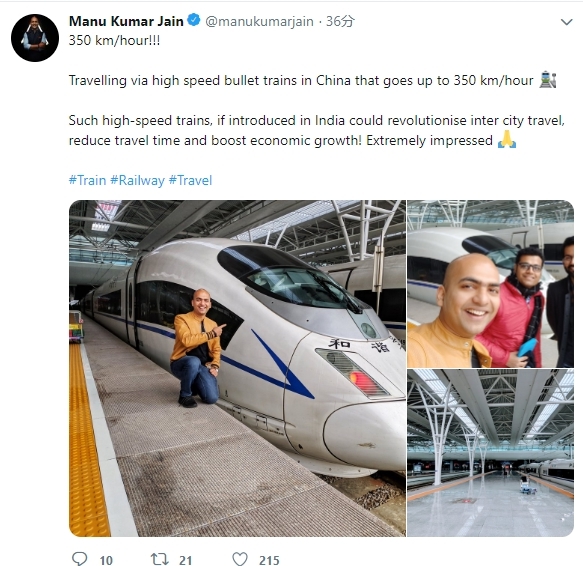Click the blue verified badge
Image resolution: width=583 pixels, height=566 pixels.
click(194, 20)
